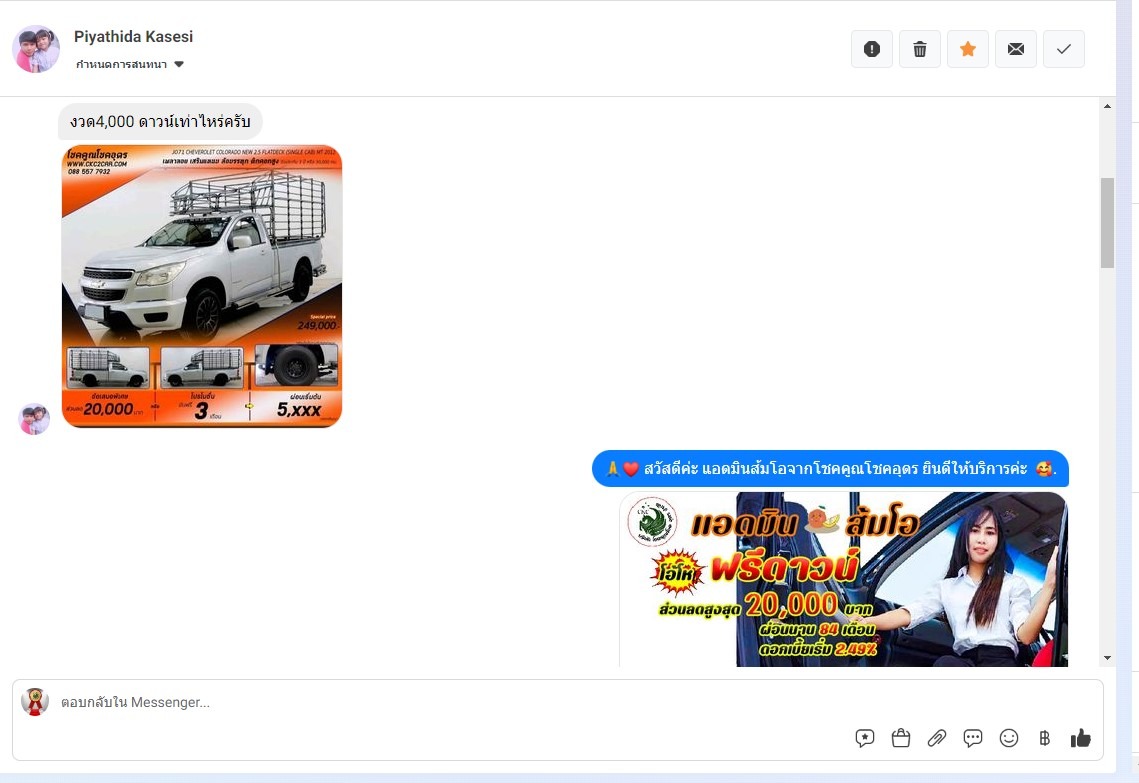Mark conversation as spam with exclamation icon

click(x=872, y=49)
